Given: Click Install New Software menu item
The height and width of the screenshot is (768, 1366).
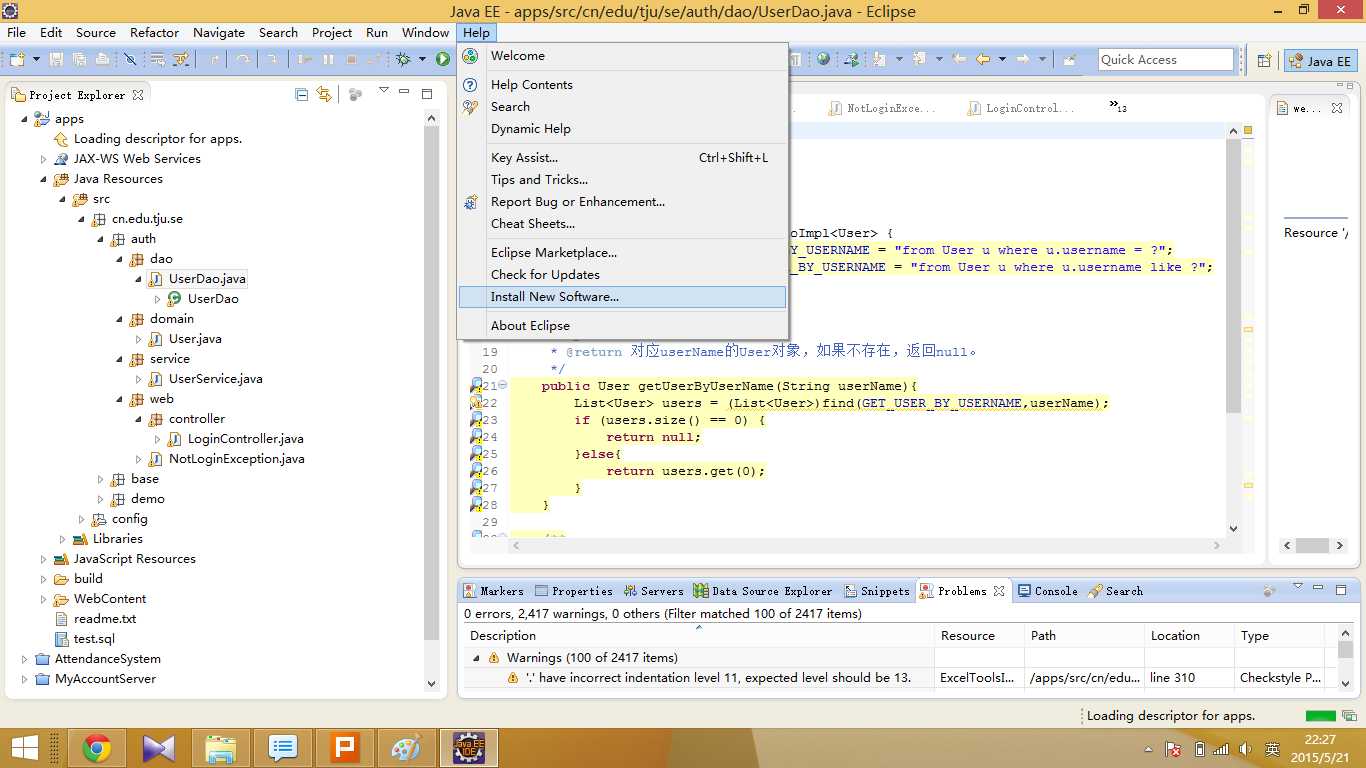Looking at the screenshot, I should [622, 297].
